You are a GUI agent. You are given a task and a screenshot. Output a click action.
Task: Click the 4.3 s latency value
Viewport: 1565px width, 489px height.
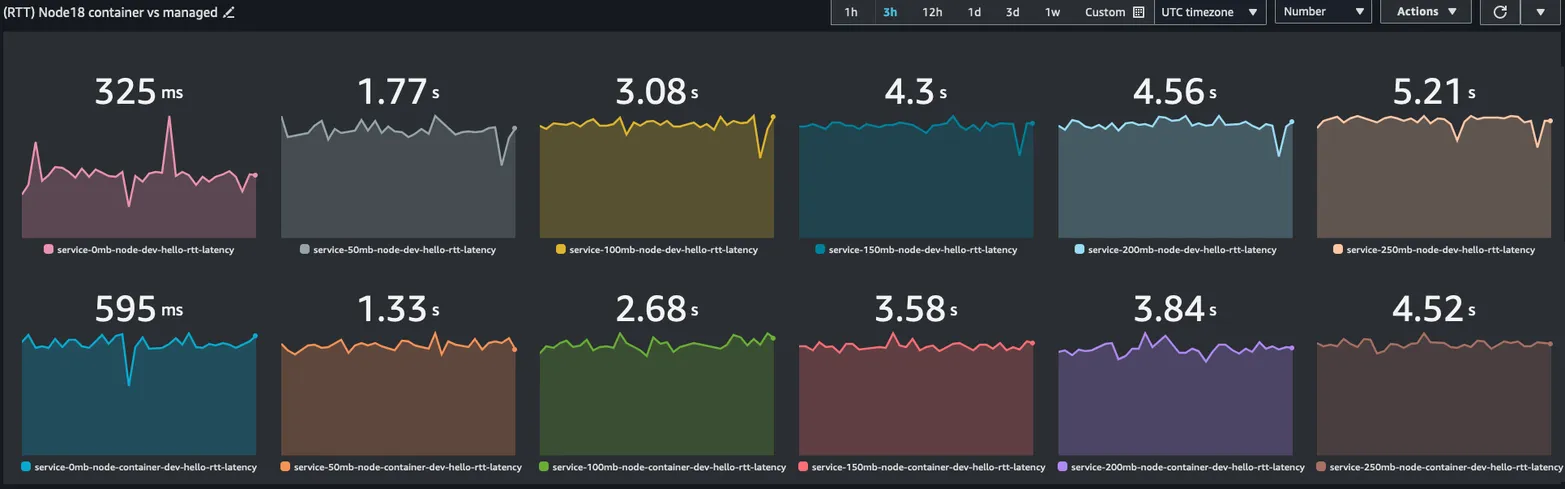click(x=916, y=92)
